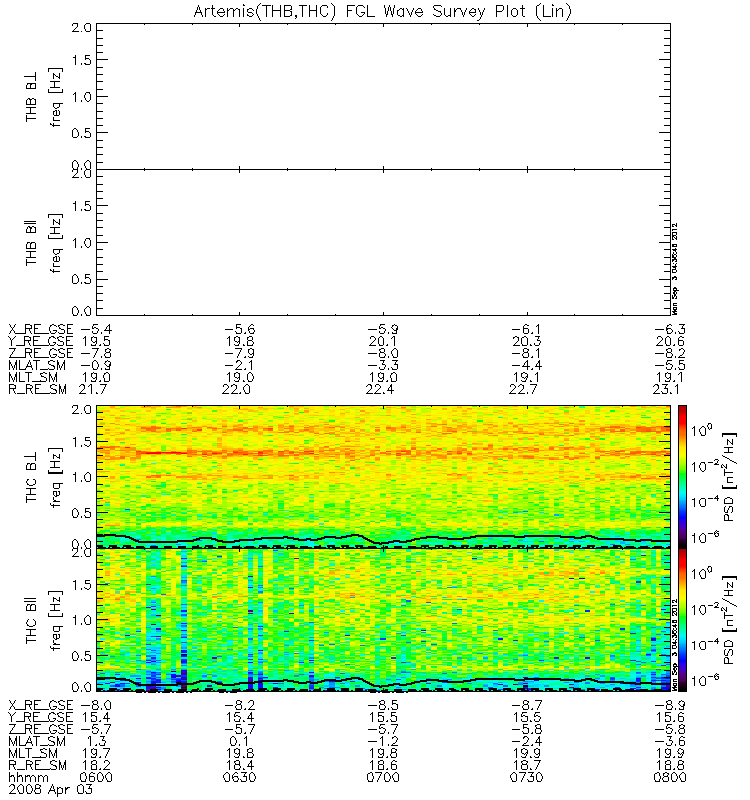
Task: Click the THB R_RE_SM value '21.7'
Action: click(92, 389)
